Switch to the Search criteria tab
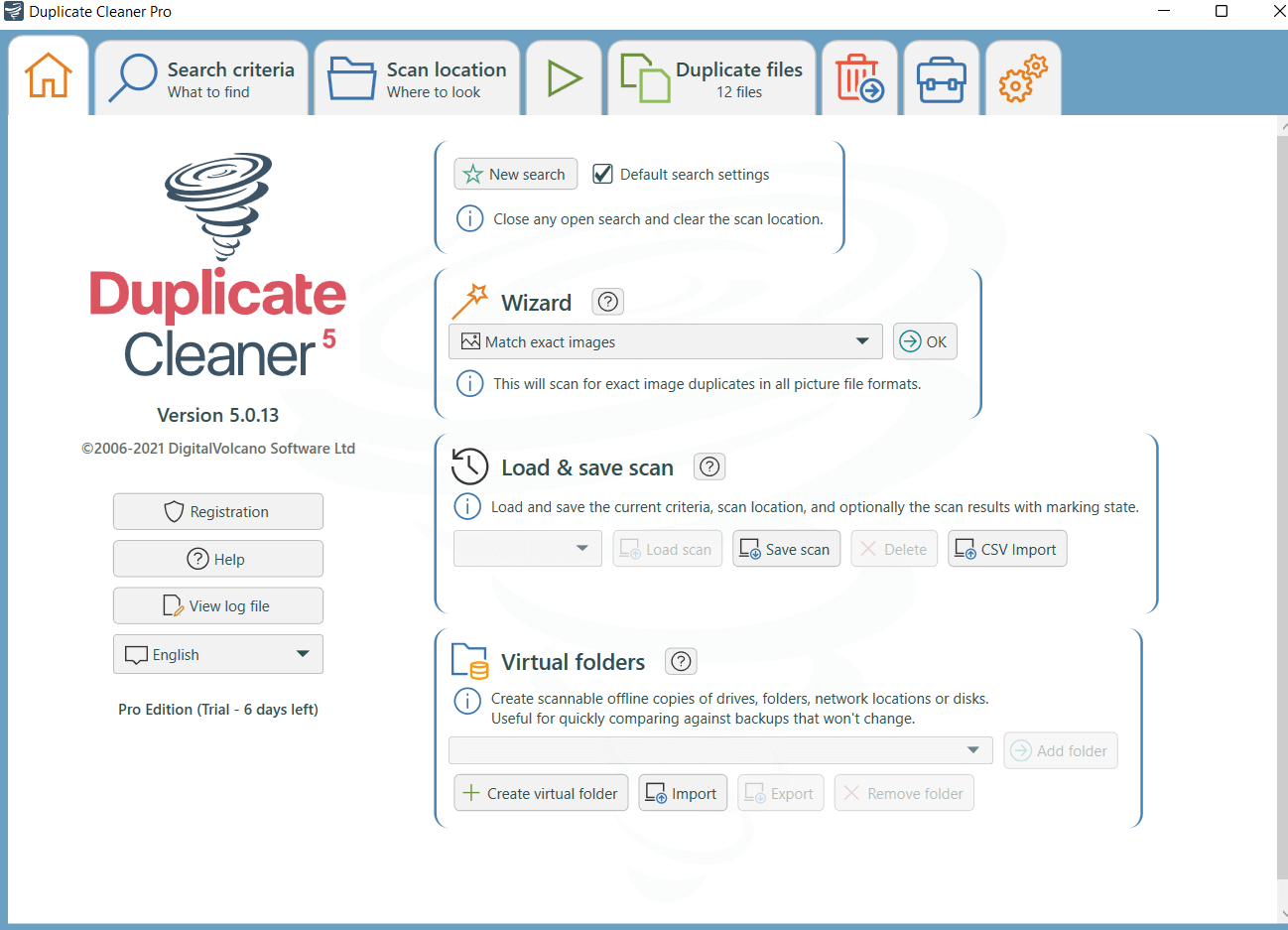Screen dimensions: 1288x930 point(202,78)
